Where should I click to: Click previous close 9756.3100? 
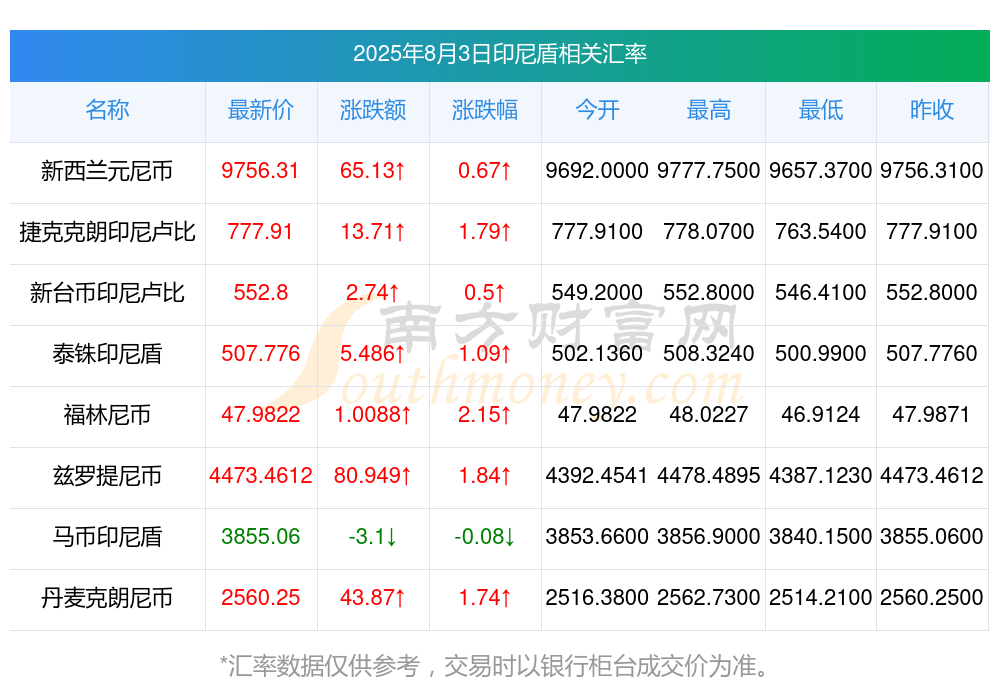[932, 170]
